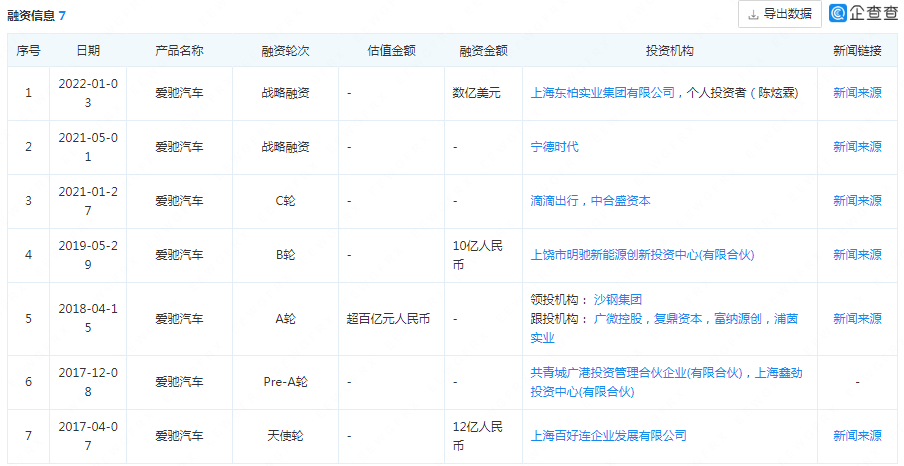The width and height of the screenshot is (904, 466).
Task: Open 上海百好连企业发展有限公司 link
Action: pyautogui.click(x=608, y=435)
